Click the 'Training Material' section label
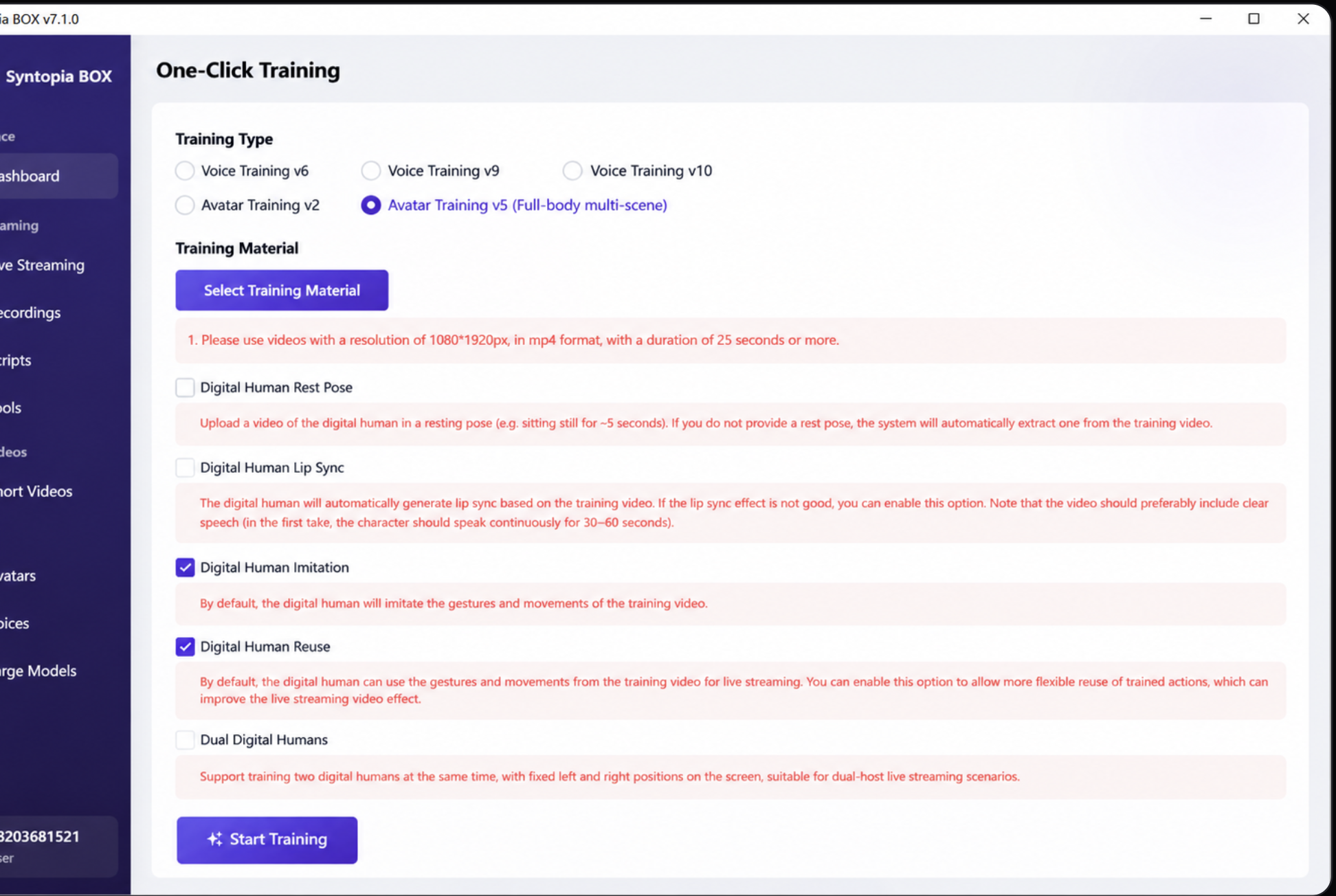The image size is (1336, 896). (x=237, y=248)
